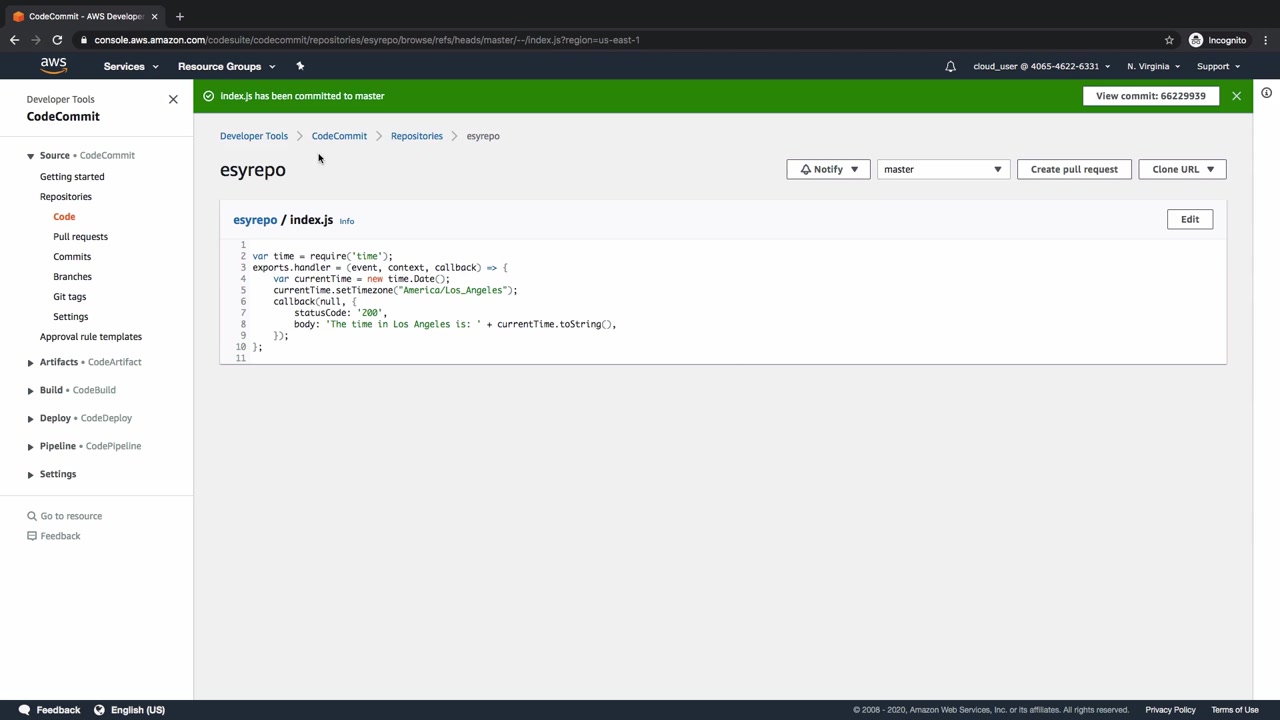Select Getting started in the sidebar

pyautogui.click(x=72, y=176)
